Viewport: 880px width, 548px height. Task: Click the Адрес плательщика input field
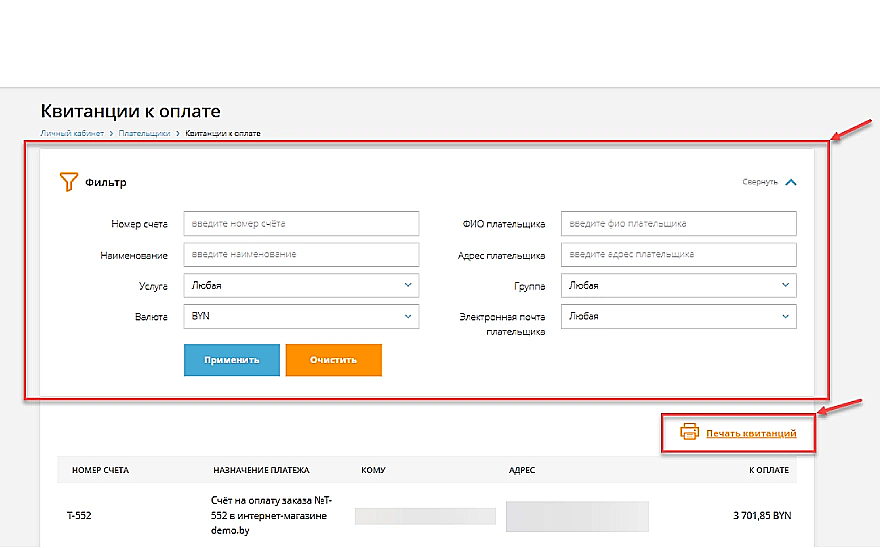click(x=679, y=255)
